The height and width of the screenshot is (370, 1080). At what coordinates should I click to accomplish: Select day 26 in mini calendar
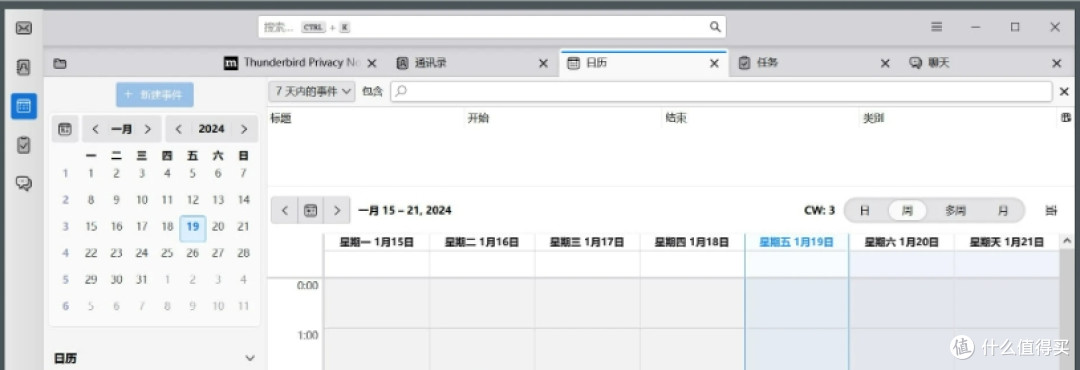tap(193, 253)
